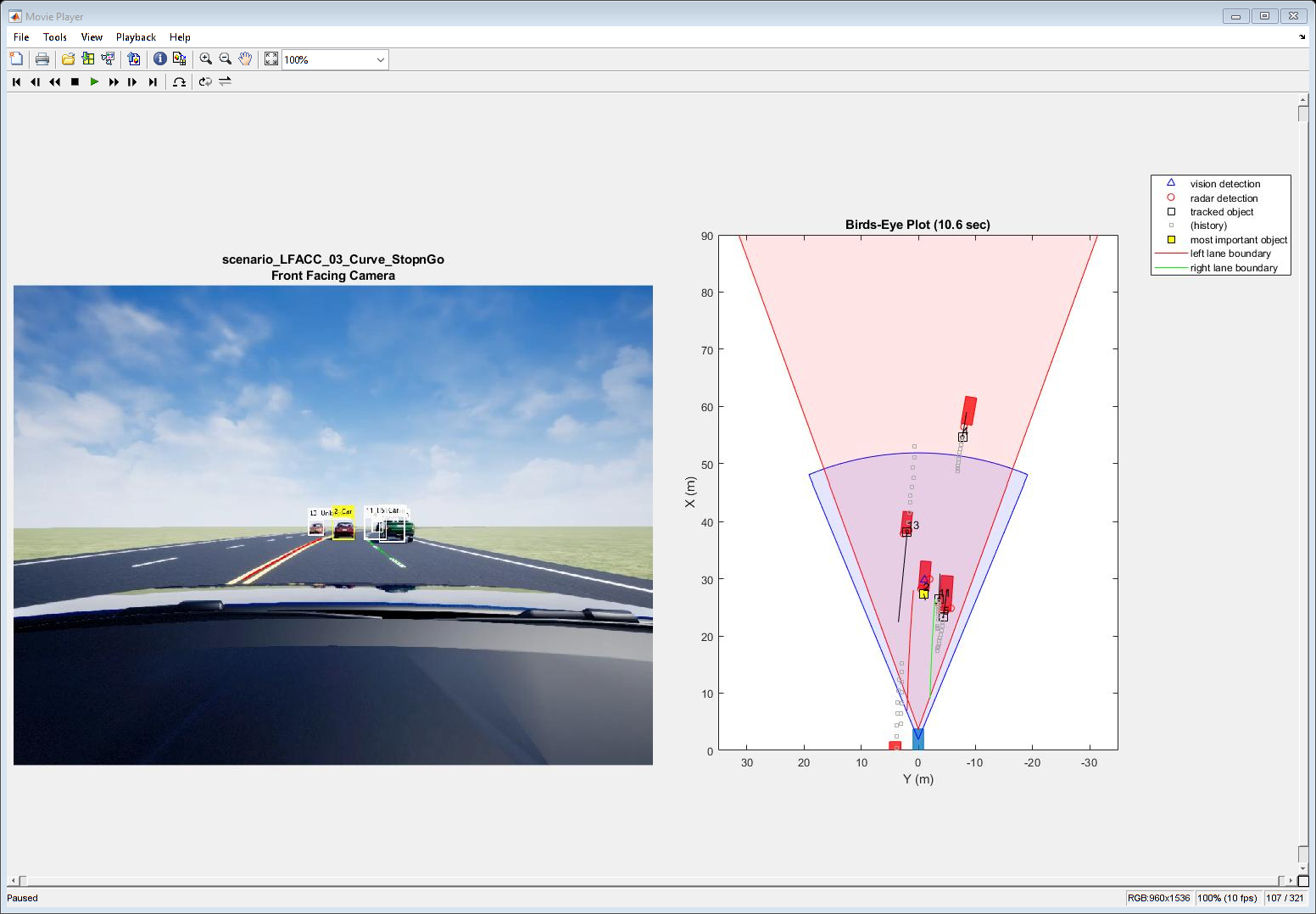The image size is (1316, 914).
Task: Toggle the Repeat playback button
Action: coord(205,82)
